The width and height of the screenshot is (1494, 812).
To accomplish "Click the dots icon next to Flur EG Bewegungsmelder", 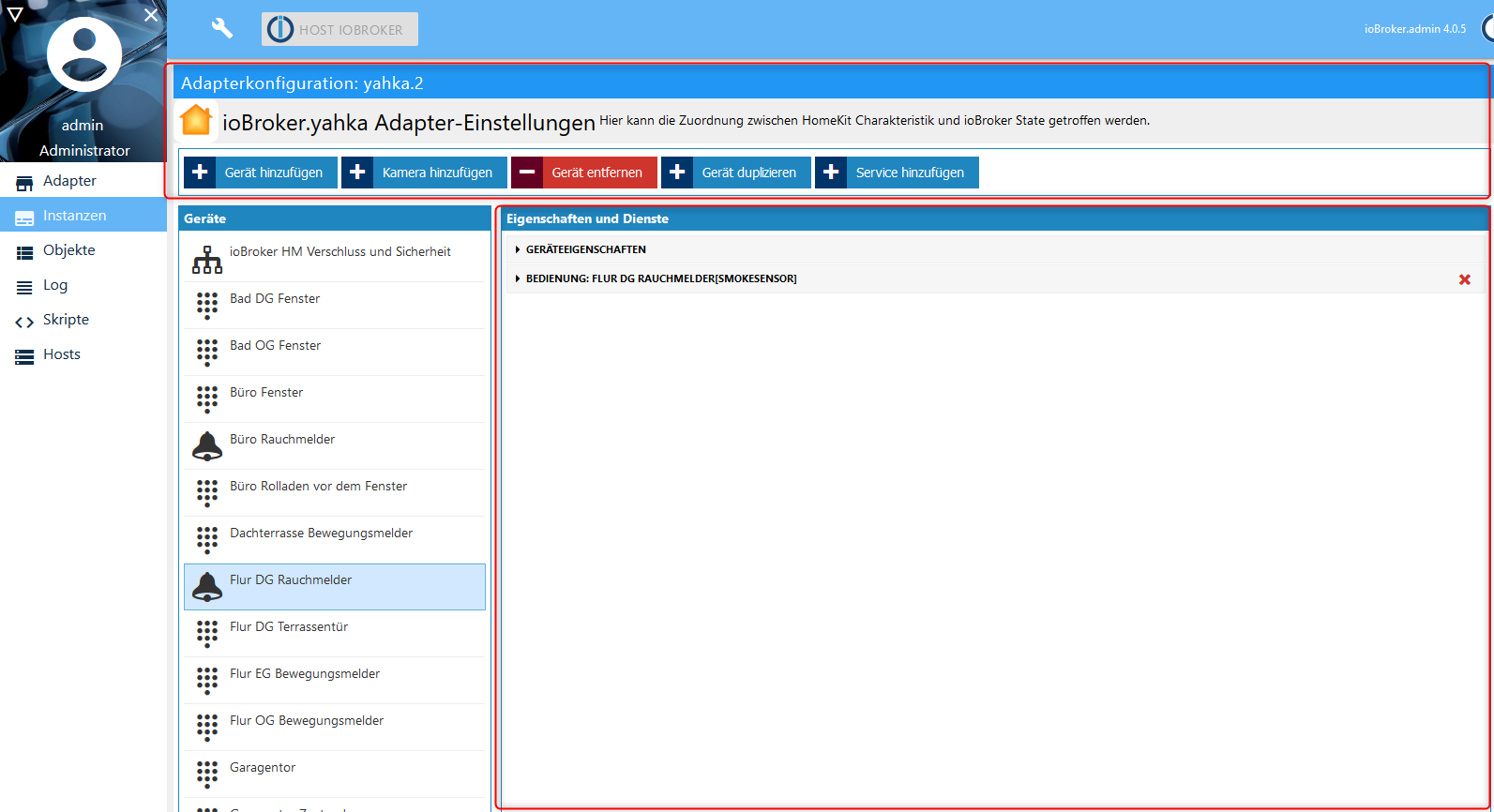I will point(207,681).
